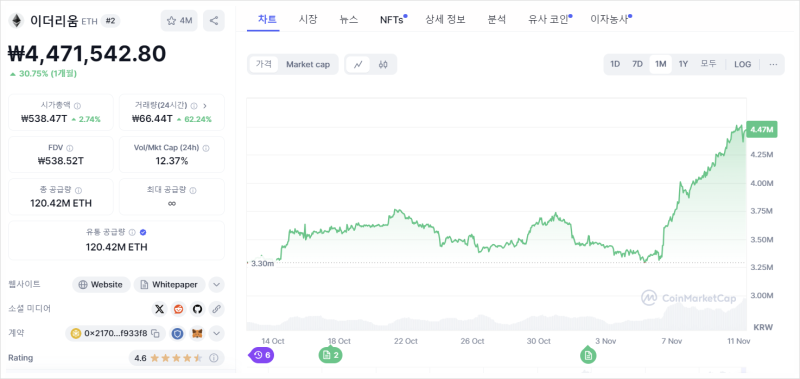This screenshot has width=800, height=379.
Task: Select the line chart view toggle
Action: click(x=359, y=64)
